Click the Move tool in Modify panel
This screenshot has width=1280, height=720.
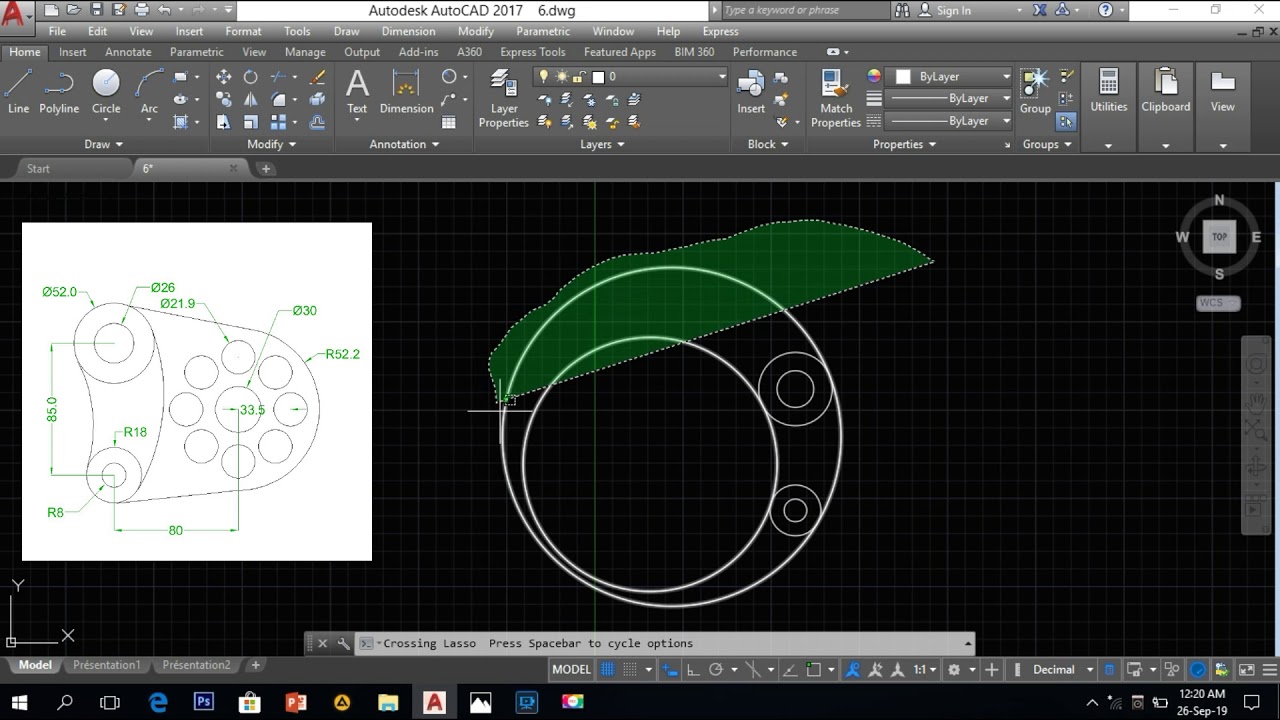[224, 77]
